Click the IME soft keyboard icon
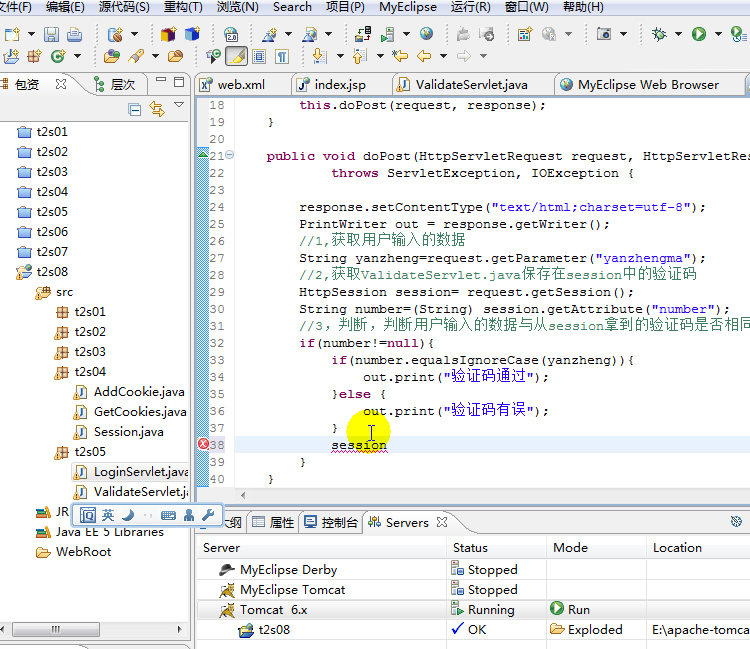This screenshot has height=649, width=750. pos(168,515)
